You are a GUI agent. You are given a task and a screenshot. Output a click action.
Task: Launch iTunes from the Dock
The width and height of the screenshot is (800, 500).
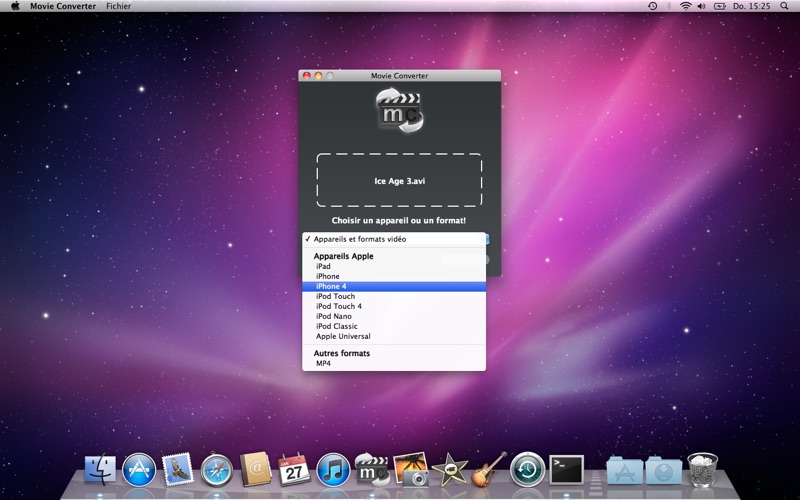[x=333, y=469]
